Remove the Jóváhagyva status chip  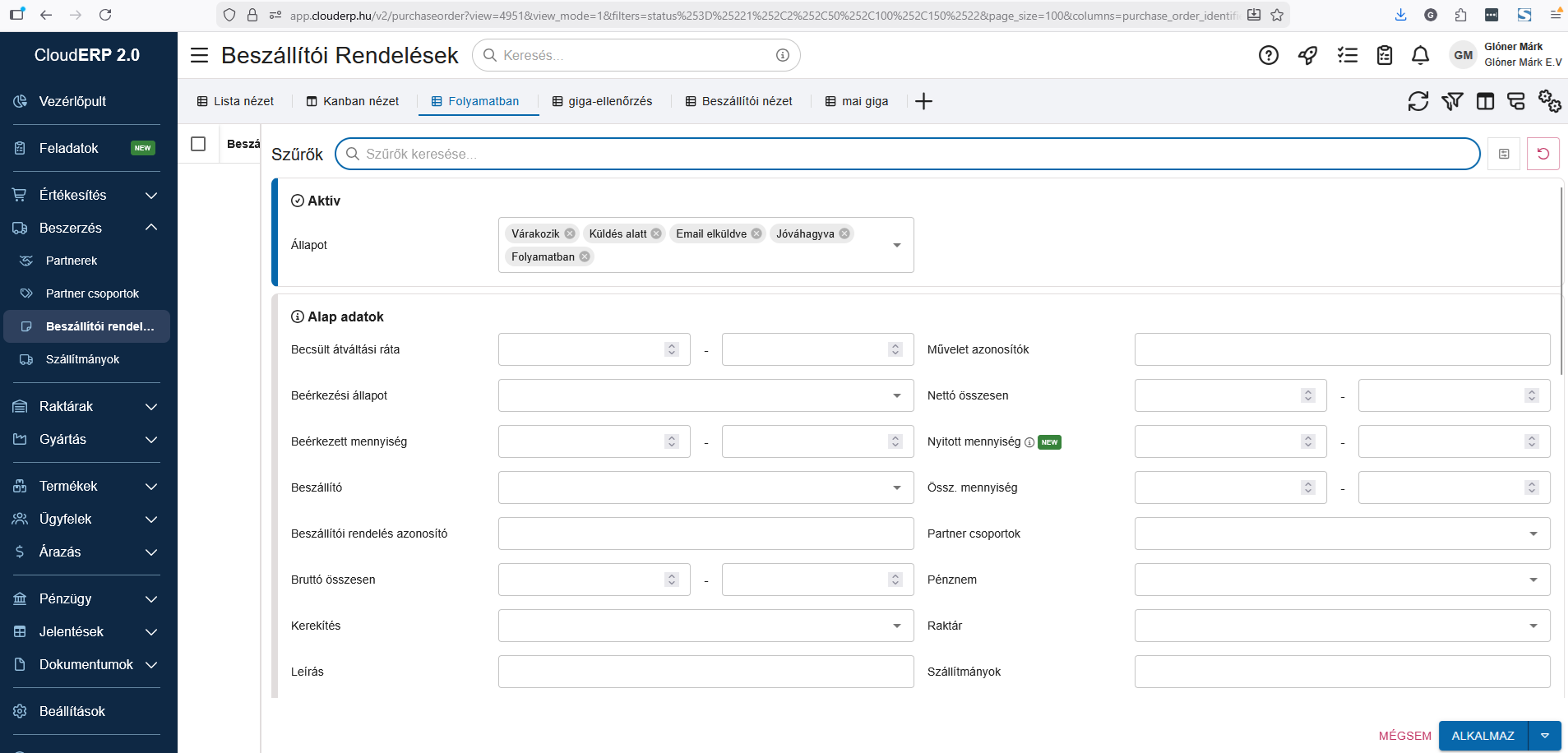(x=844, y=233)
